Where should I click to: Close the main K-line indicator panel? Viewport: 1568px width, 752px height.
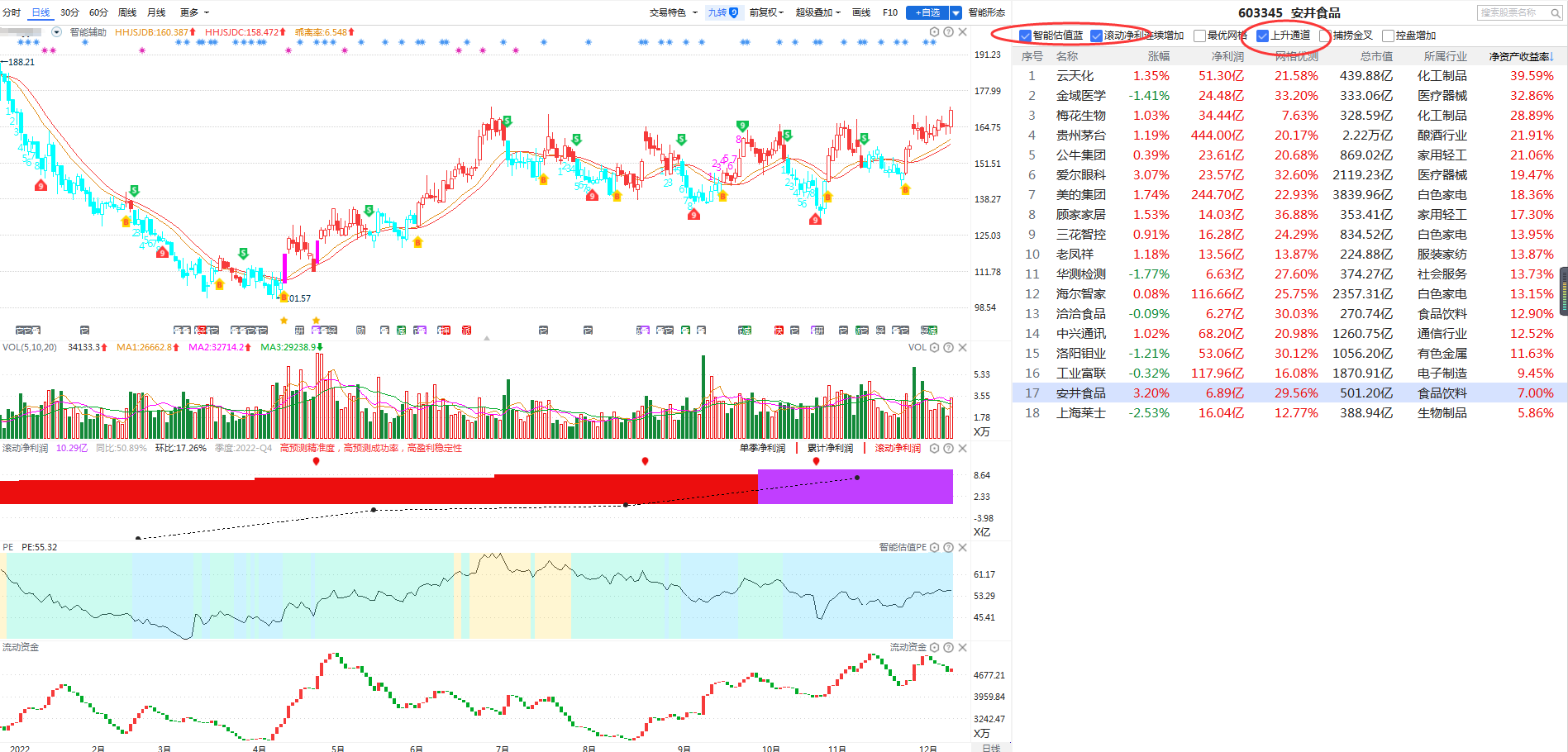tap(963, 32)
